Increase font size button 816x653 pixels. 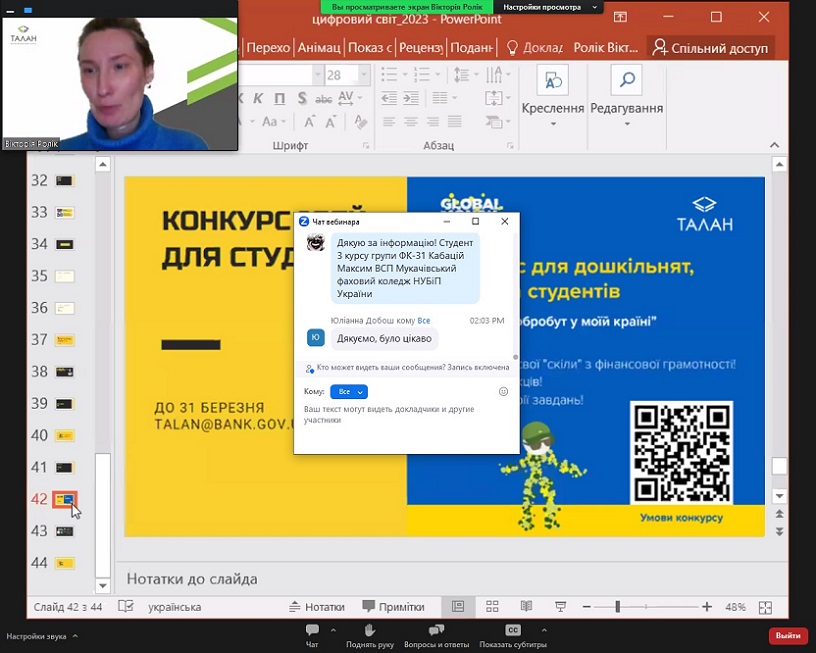(310, 122)
